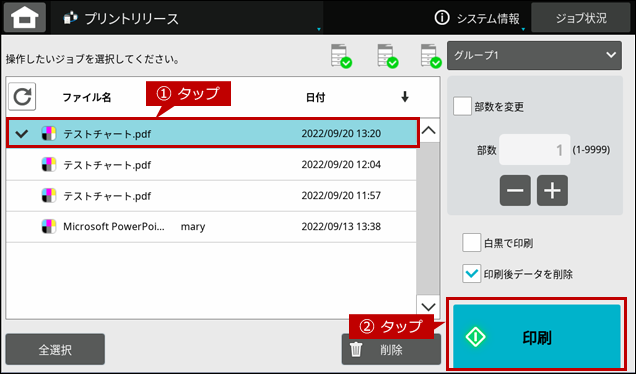Go to the home screen icon

pos(25,17)
